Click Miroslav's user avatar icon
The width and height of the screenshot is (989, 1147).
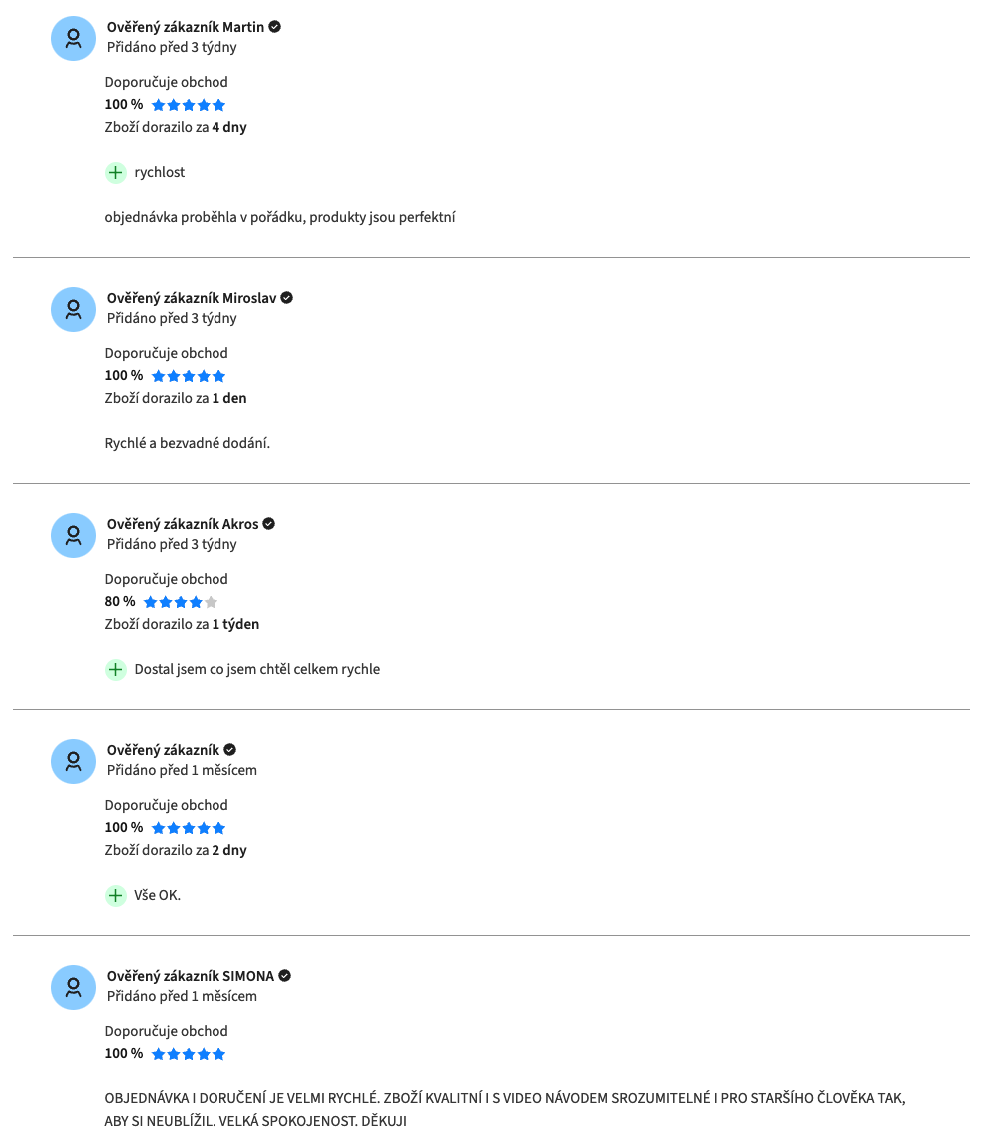pos(73,309)
